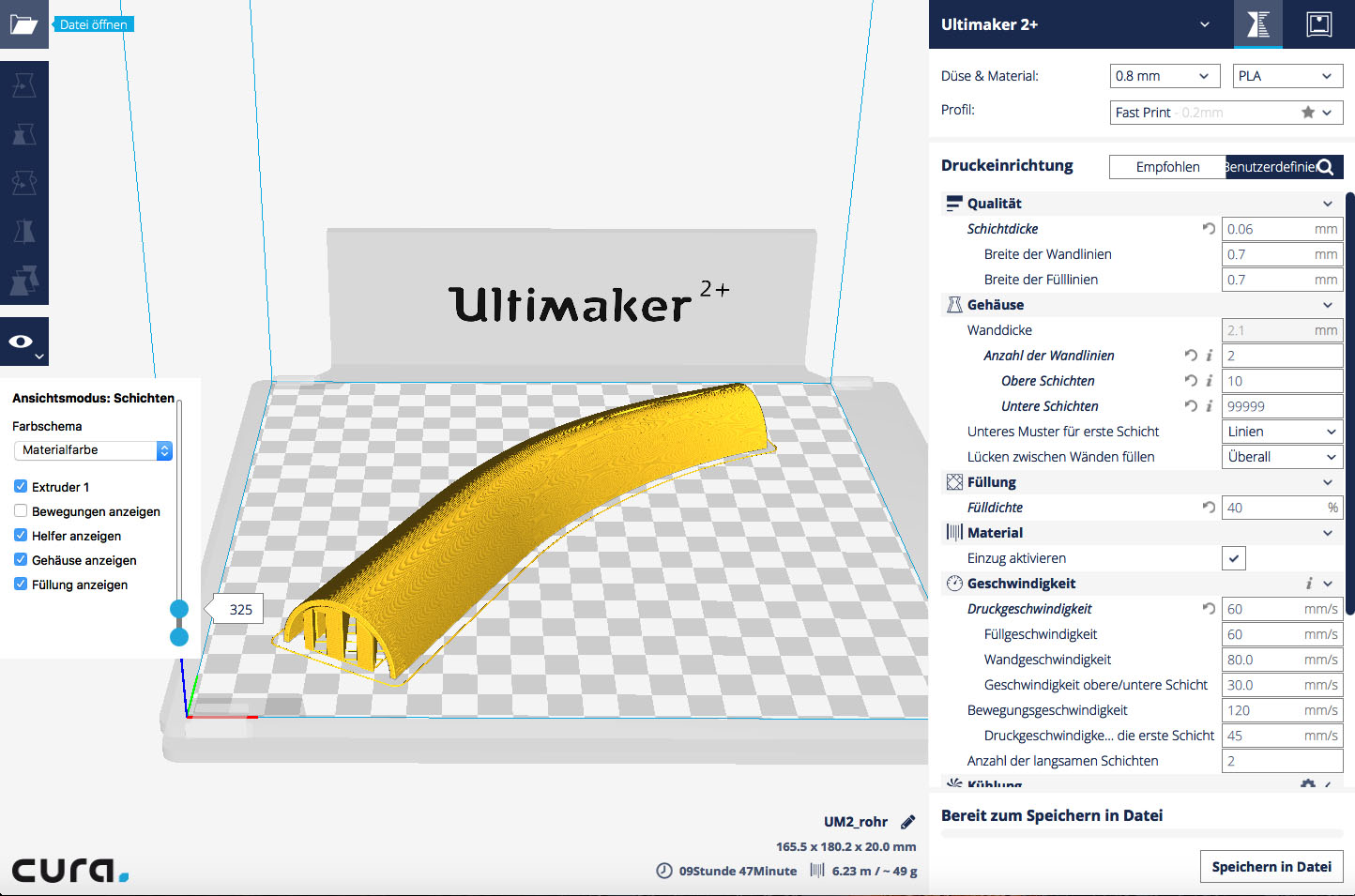The height and width of the screenshot is (896, 1355).
Task: Open file with the folder icon
Action: pyautogui.click(x=23, y=24)
